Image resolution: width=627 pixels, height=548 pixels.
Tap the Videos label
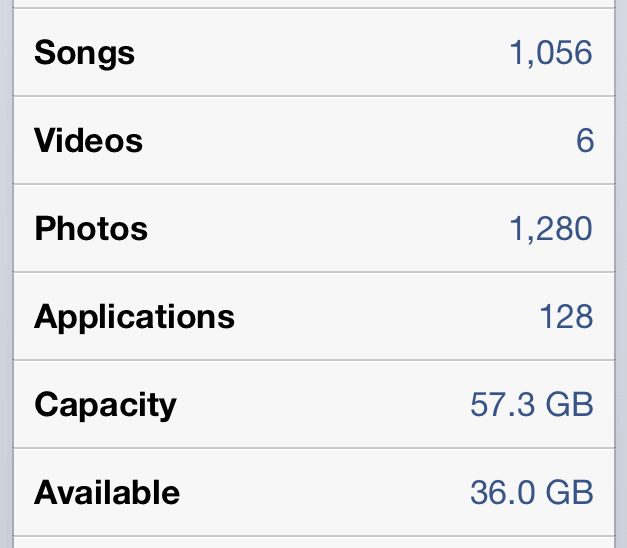click(88, 141)
